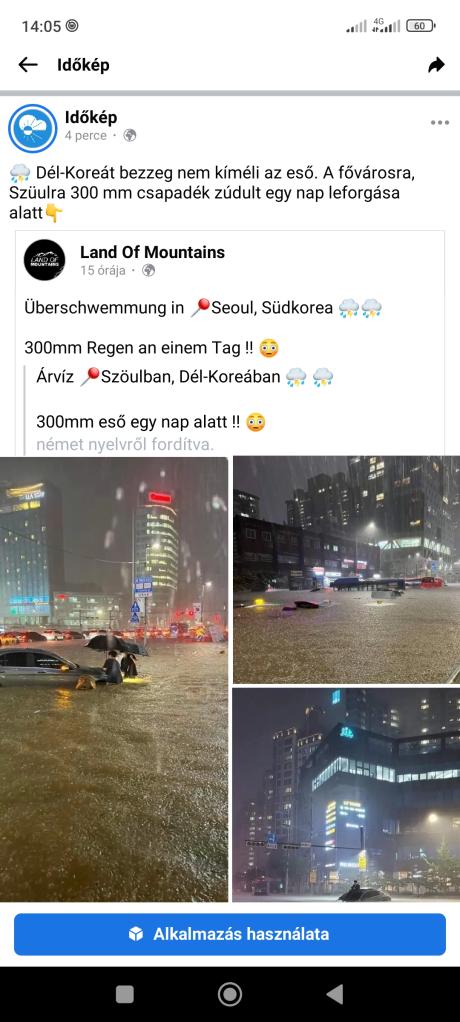Tap the Android back triangle button
460x1022 pixels.
[x=335, y=994]
